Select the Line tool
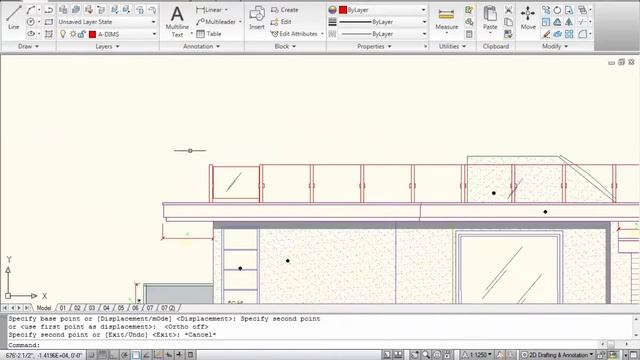640x360 pixels. [x=13, y=18]
